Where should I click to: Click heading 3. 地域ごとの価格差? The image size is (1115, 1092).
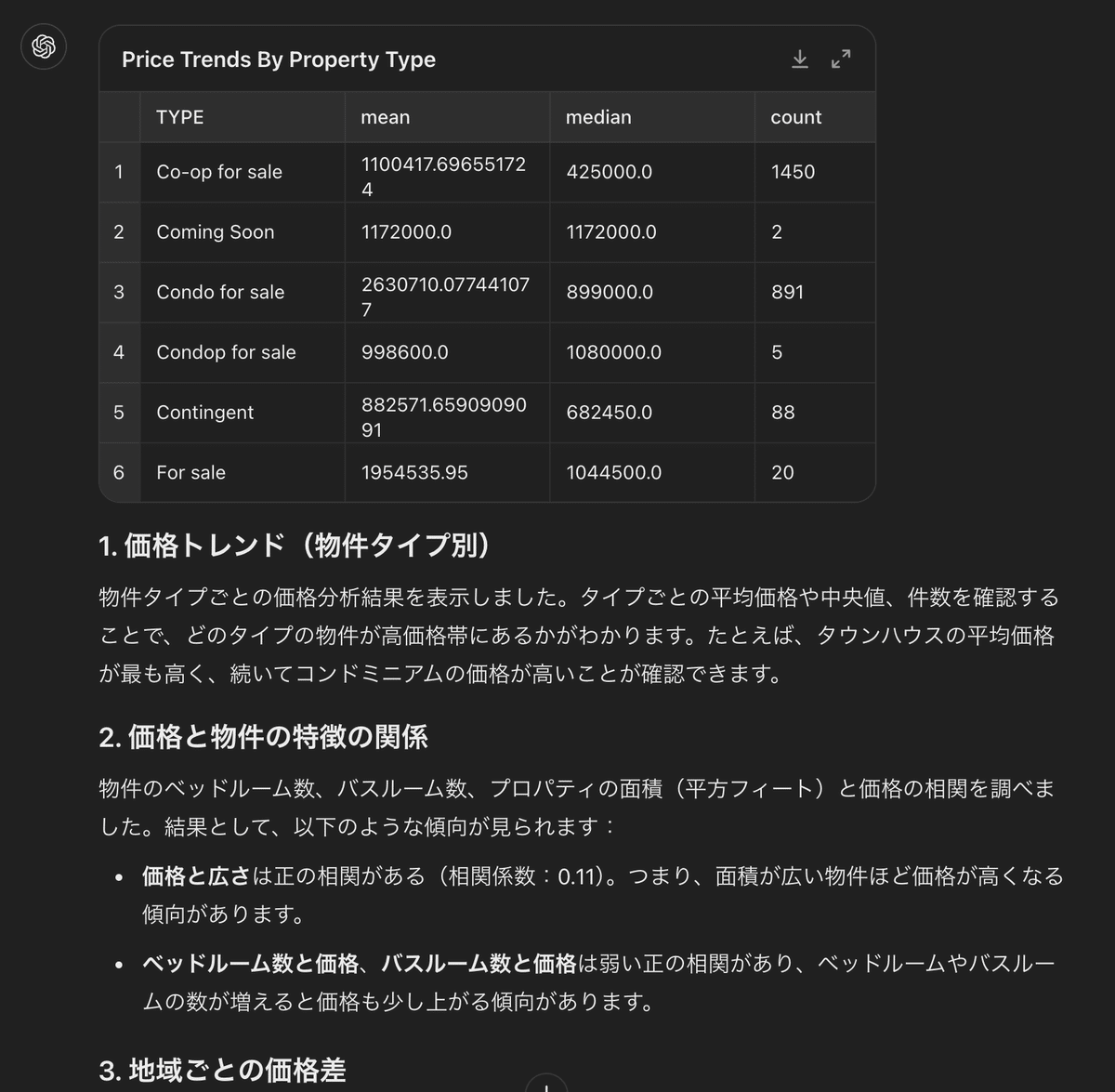pyautogui.click(x=222, y=1071)
